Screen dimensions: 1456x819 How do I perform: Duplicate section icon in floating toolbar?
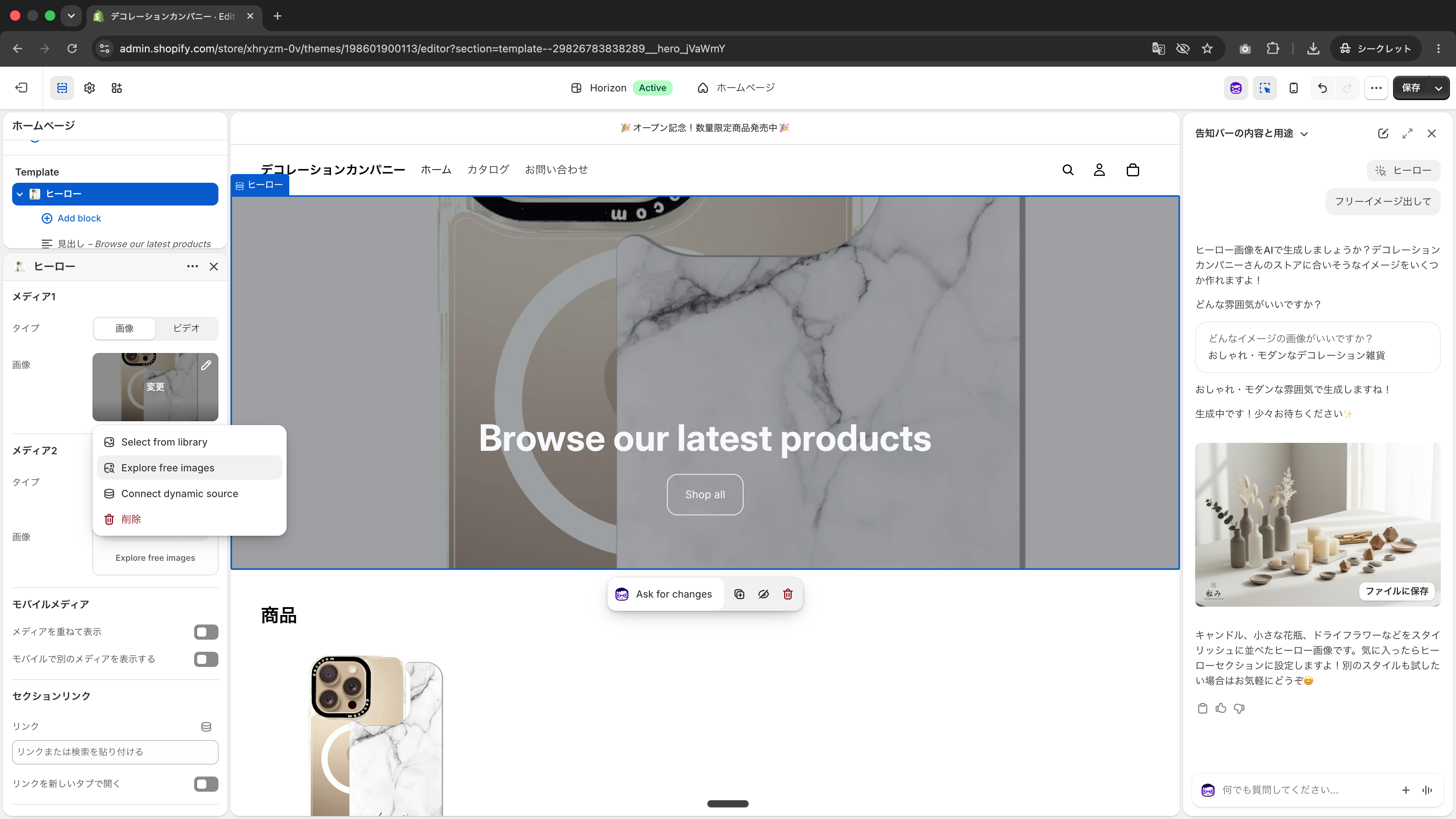(739, 594)
